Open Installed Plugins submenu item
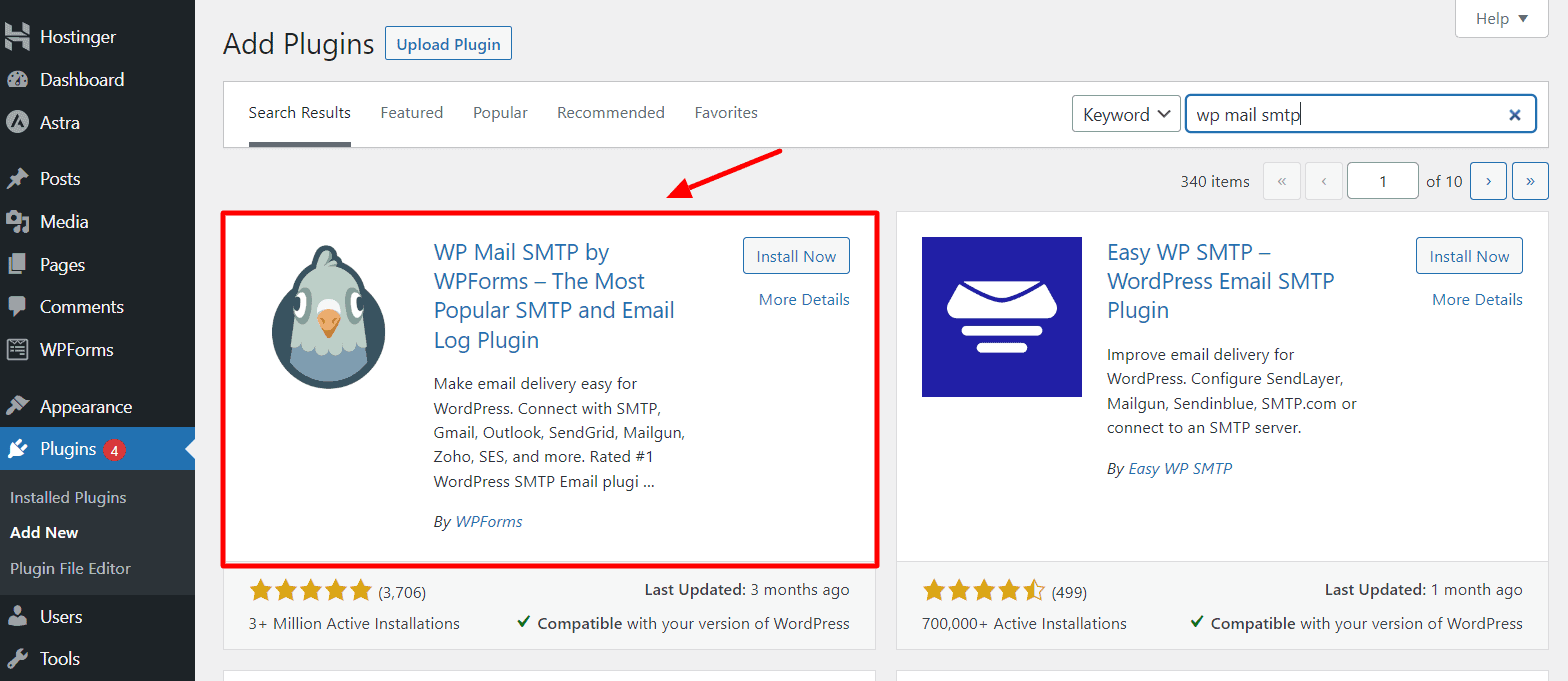The width and height of the screenshot is (1568, 681). 68,497
